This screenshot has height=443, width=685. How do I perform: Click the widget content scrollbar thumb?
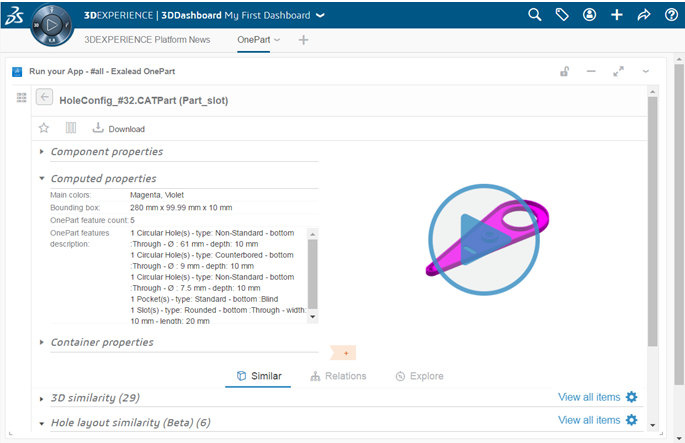pyautogui.click(x=653, y=222)
